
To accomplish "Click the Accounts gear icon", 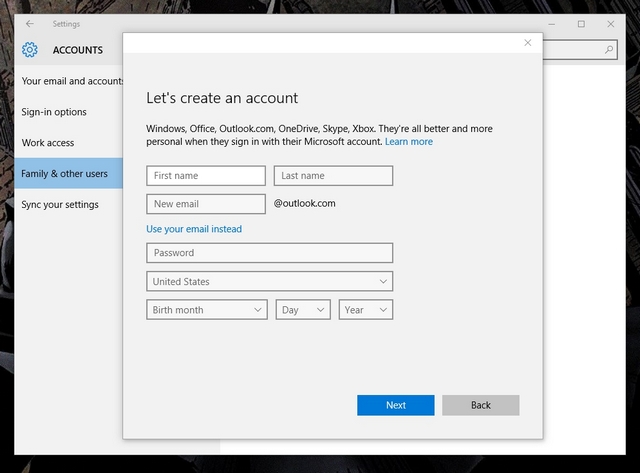I will click(x=29, y=50).
